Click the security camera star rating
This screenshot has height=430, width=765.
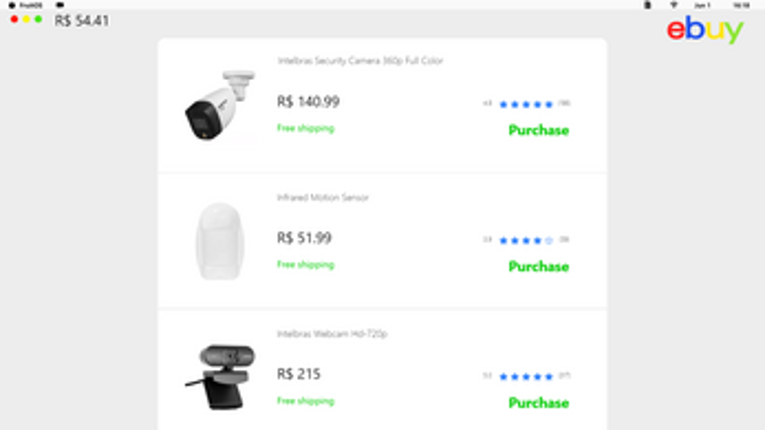(526, 104)
